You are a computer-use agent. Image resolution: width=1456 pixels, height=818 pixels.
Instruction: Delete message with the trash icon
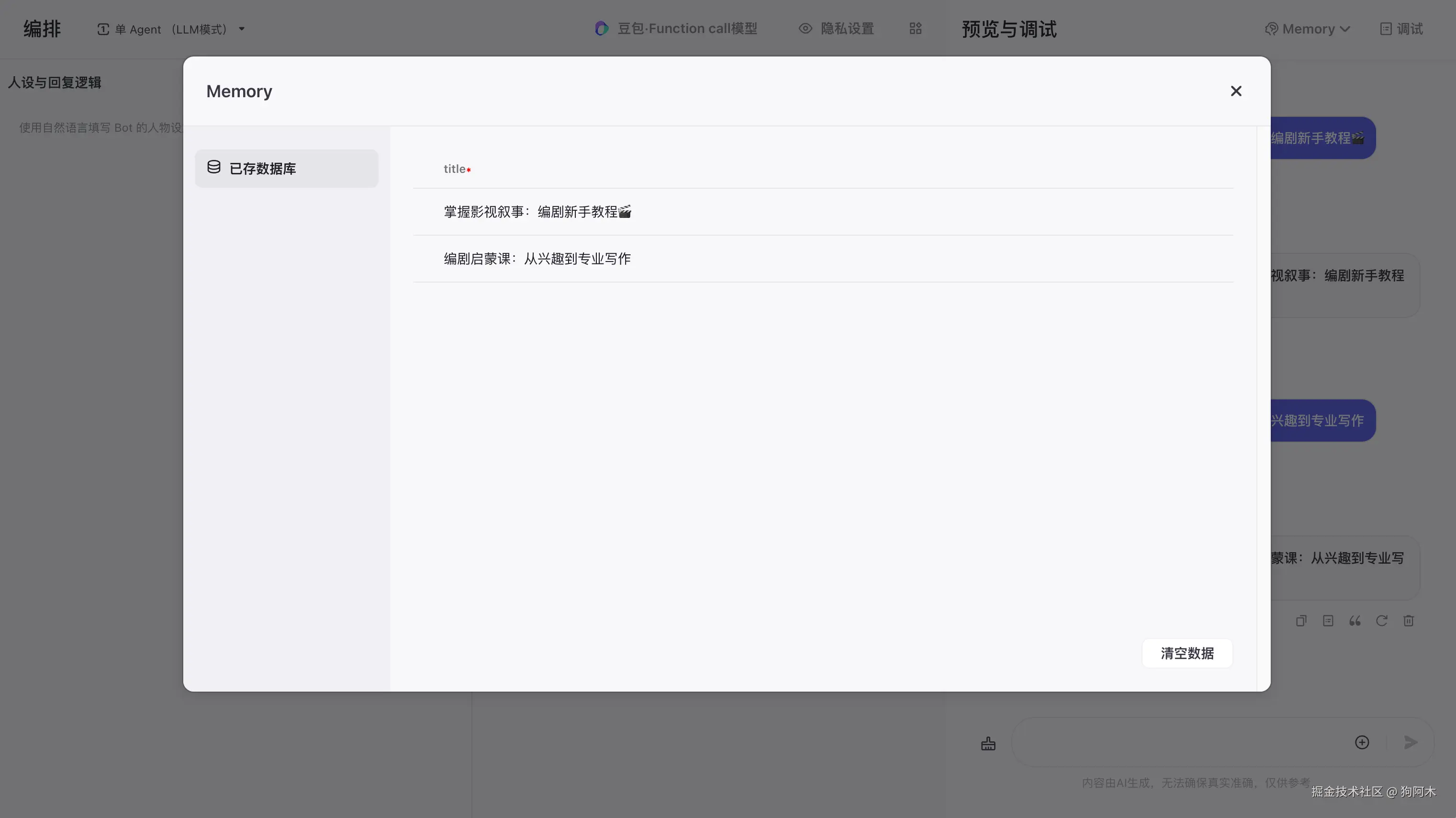coord(1409,621)
